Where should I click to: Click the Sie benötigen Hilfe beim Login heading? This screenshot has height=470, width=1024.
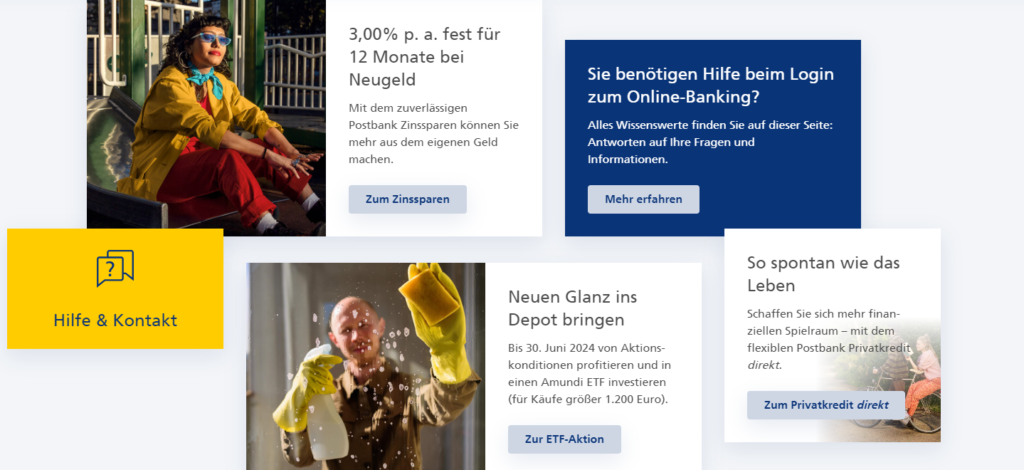(x=711, y=86)
